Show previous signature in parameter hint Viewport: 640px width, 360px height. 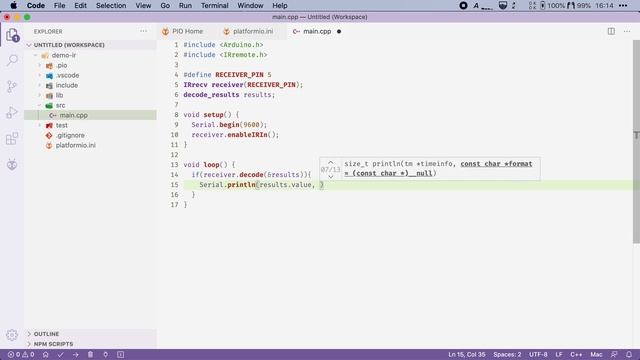pos(331,163)
